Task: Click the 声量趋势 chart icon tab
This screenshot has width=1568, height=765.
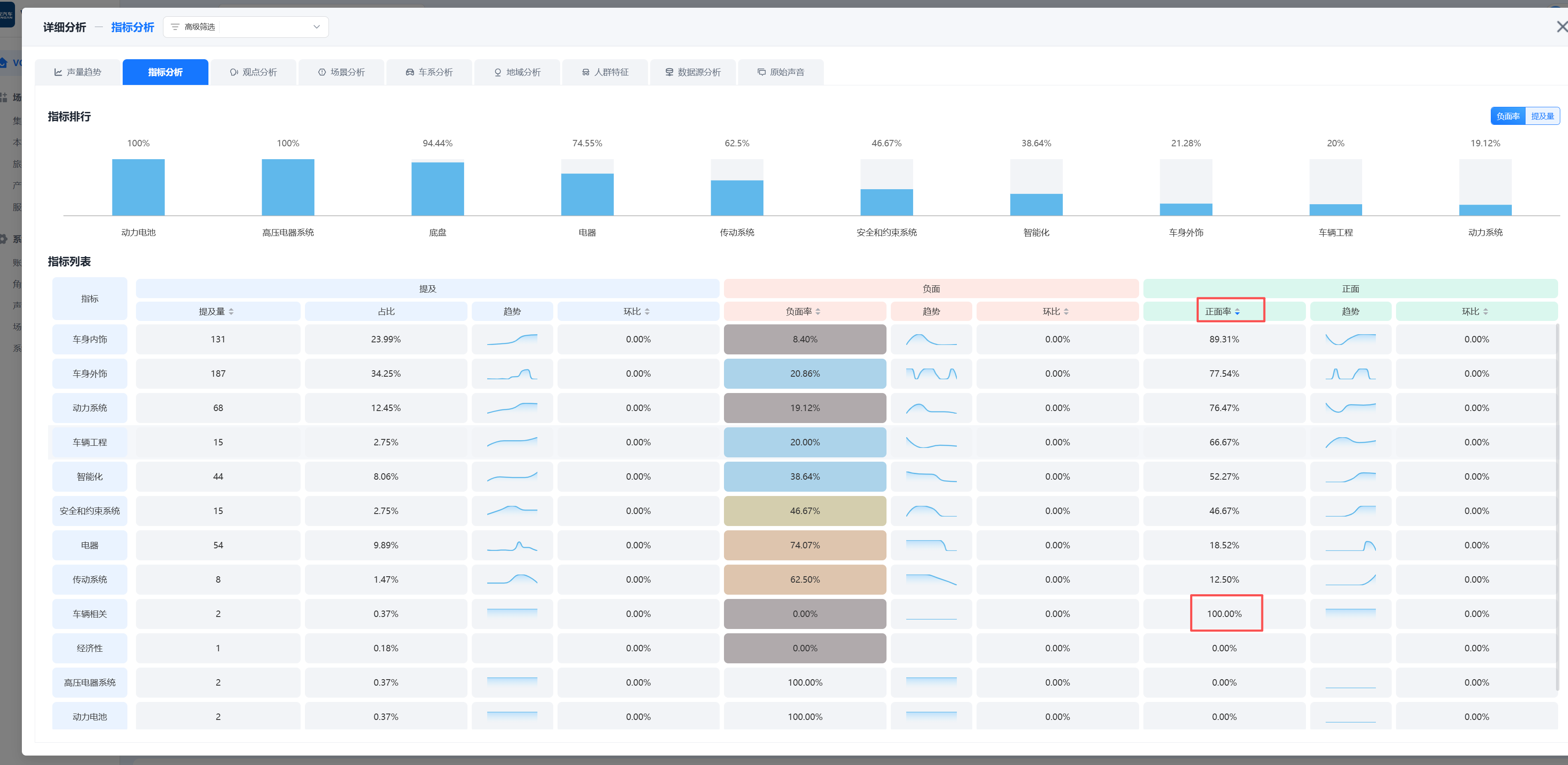Action: [58, 73]
